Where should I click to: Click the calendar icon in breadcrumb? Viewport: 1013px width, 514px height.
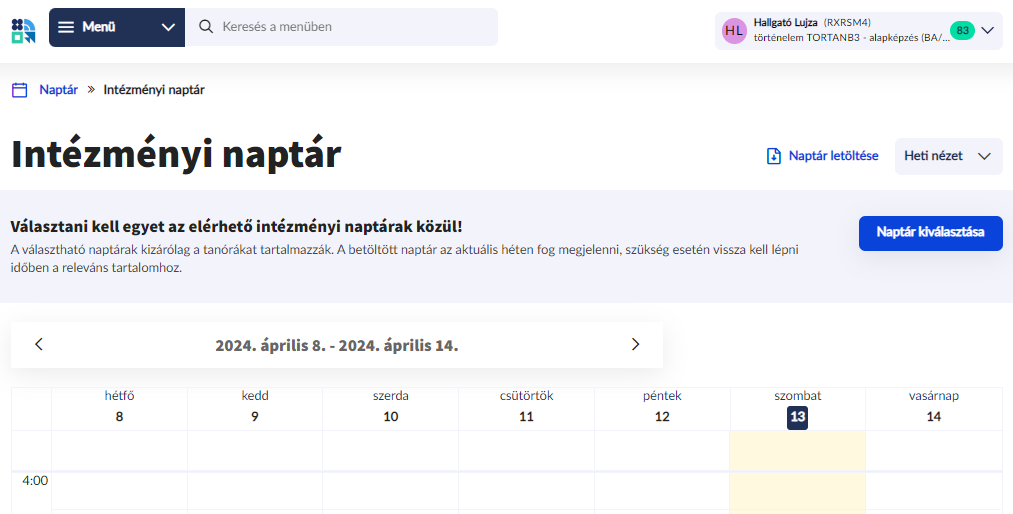pyautogui.click(x=19, y=90)
